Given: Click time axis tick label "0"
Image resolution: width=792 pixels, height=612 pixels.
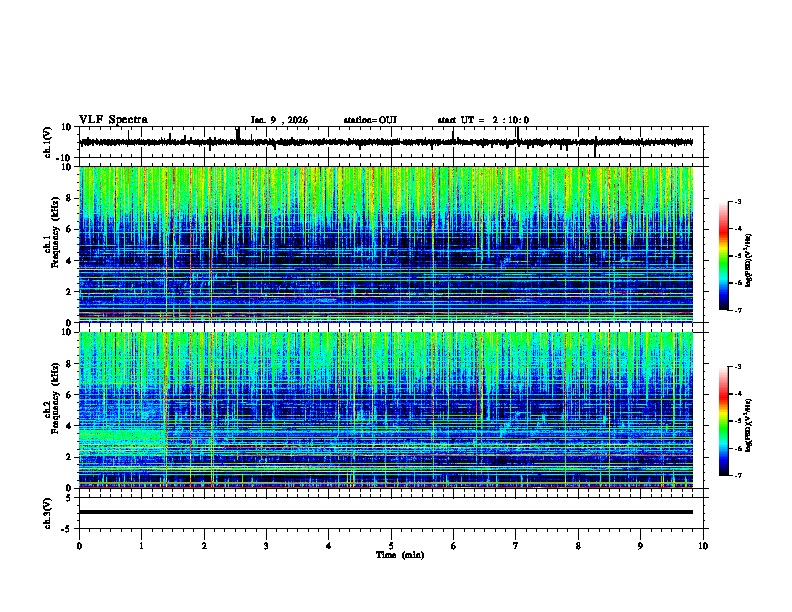Looking at the screenshot, I should click(x=79, y=546).
